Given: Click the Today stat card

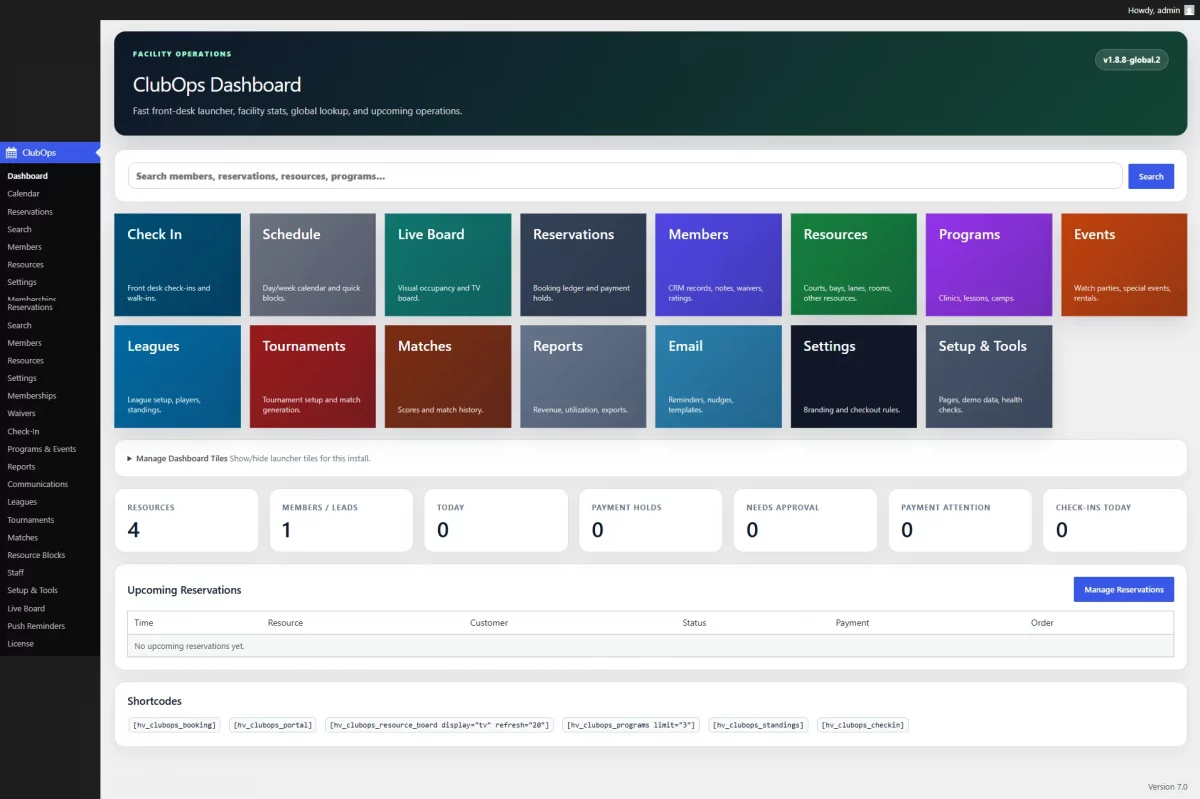Looking at the screenshot, I should (496, 520).
